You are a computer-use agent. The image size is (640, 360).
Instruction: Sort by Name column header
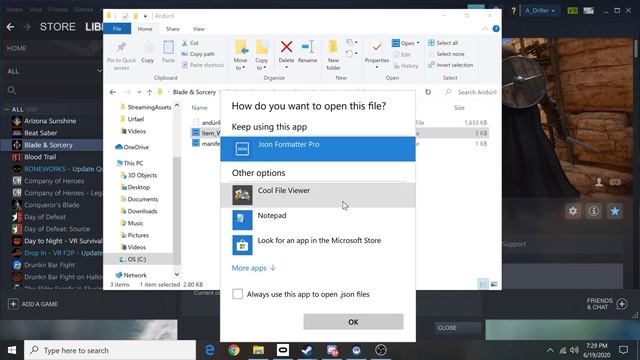[200, 108]
